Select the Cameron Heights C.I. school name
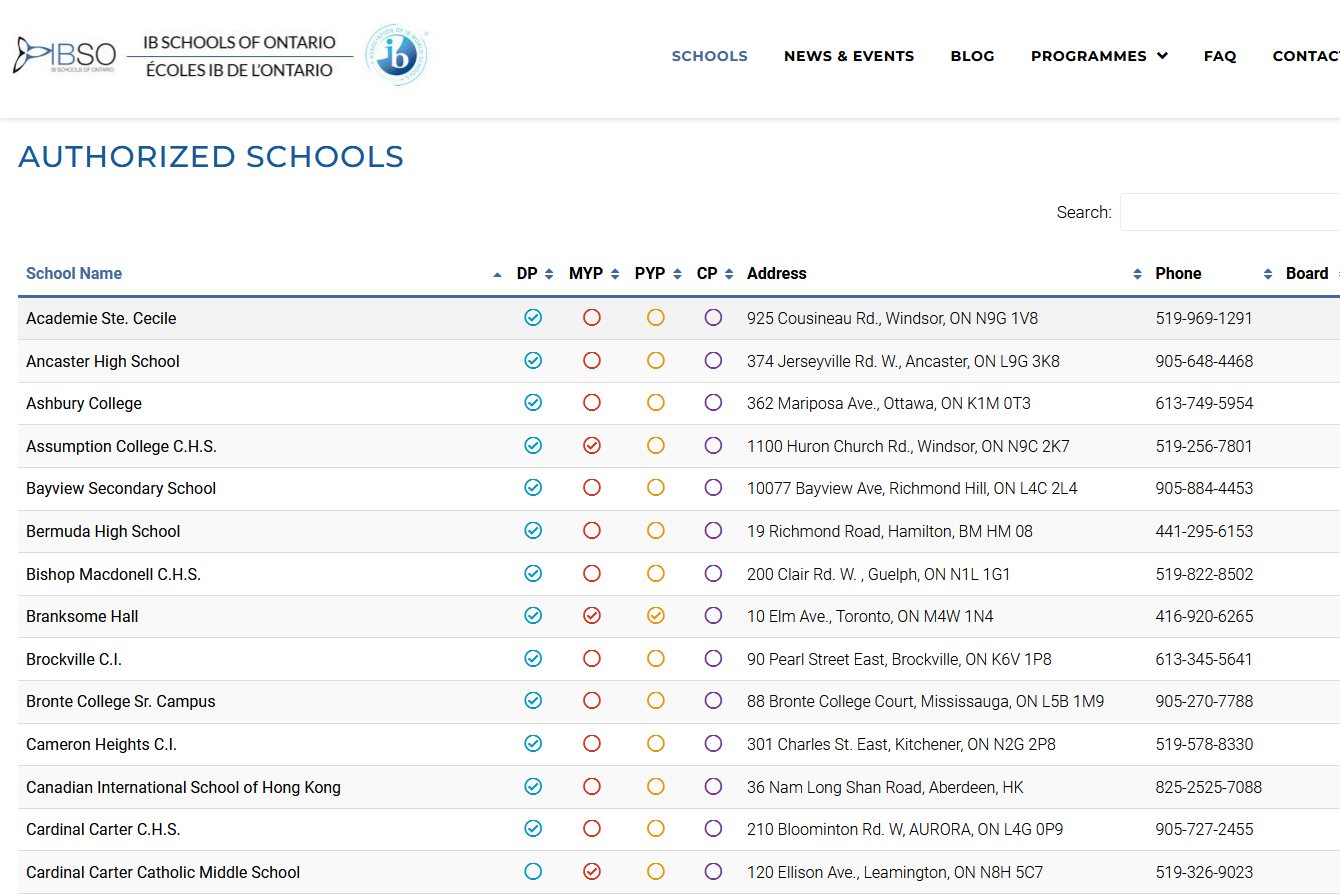This screenshot has width=1340, height=894. (101, 744)
